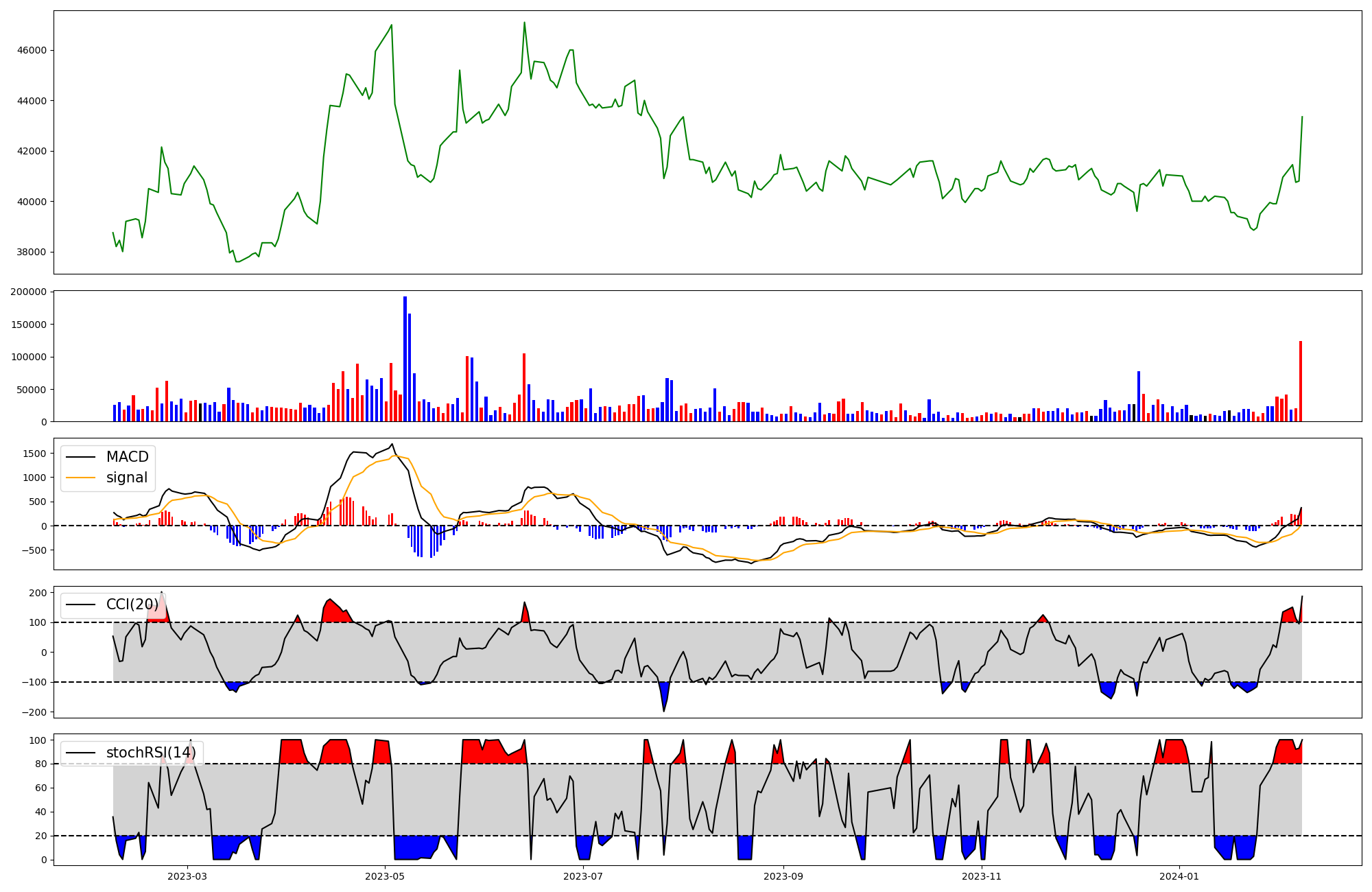The height and width of the screenshot is (892, 1372).
Task: Click the stochRSI(14) legend label
Action: pyautogui.click(x=151, y=753)
